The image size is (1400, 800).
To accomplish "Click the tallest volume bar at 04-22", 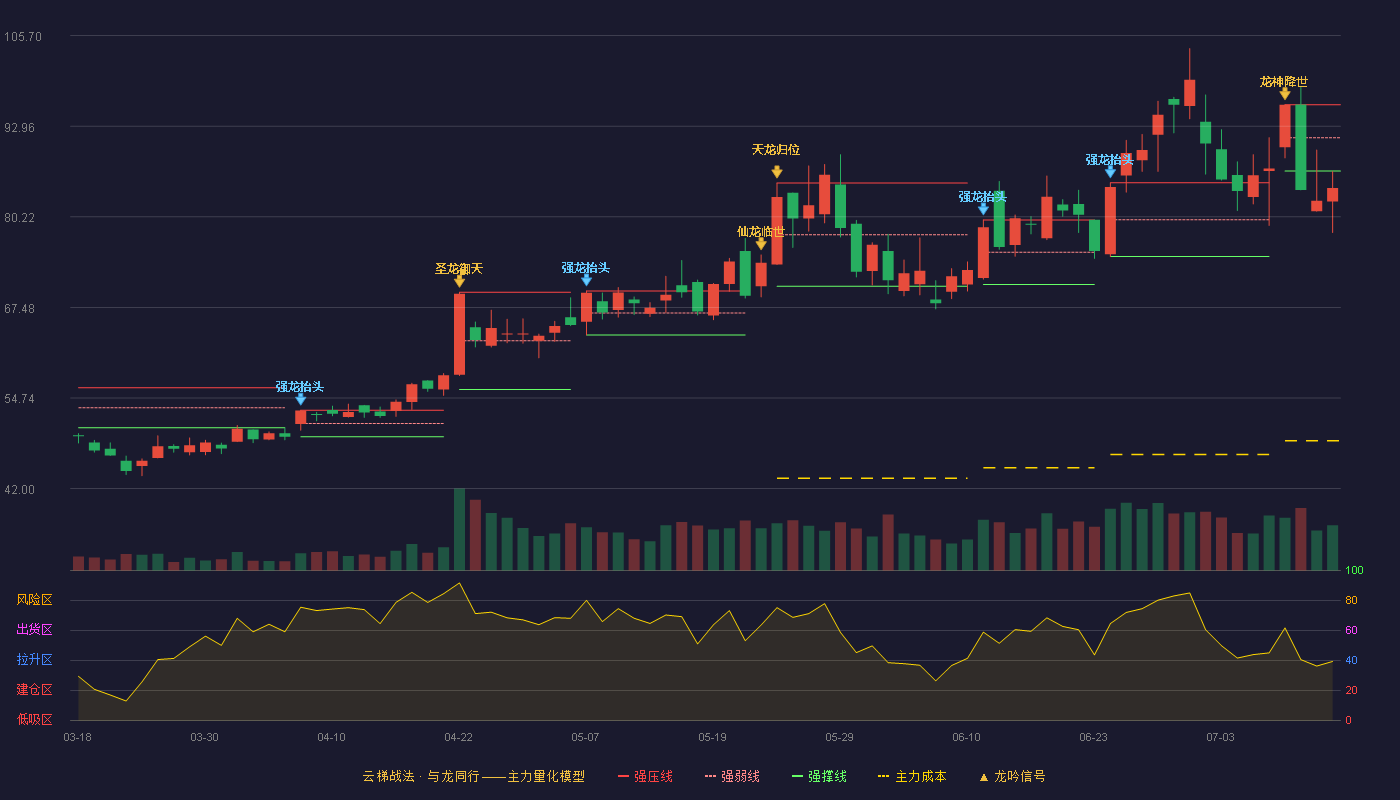I will [459, 529].
